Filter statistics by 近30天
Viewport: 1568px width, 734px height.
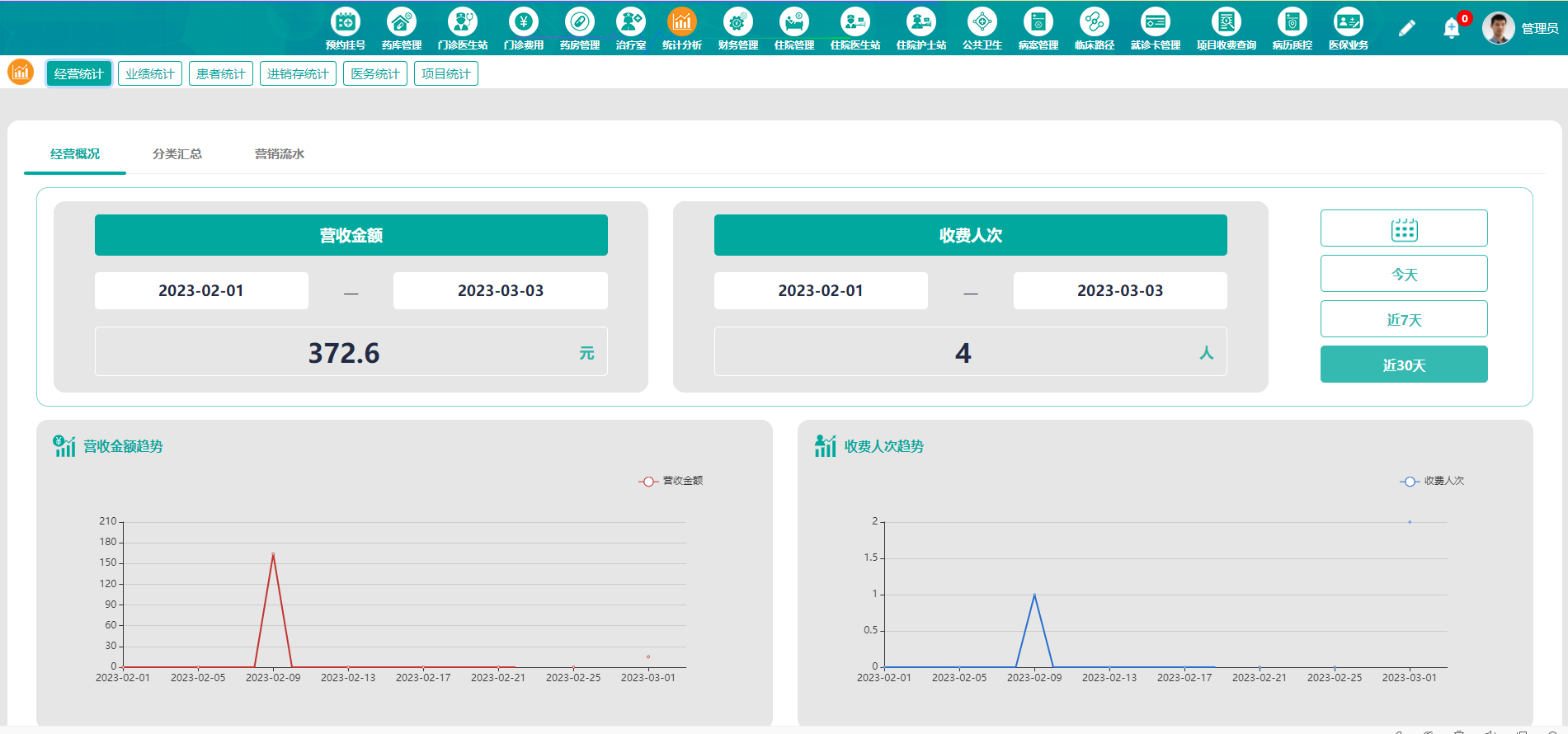click(1404, 365)
